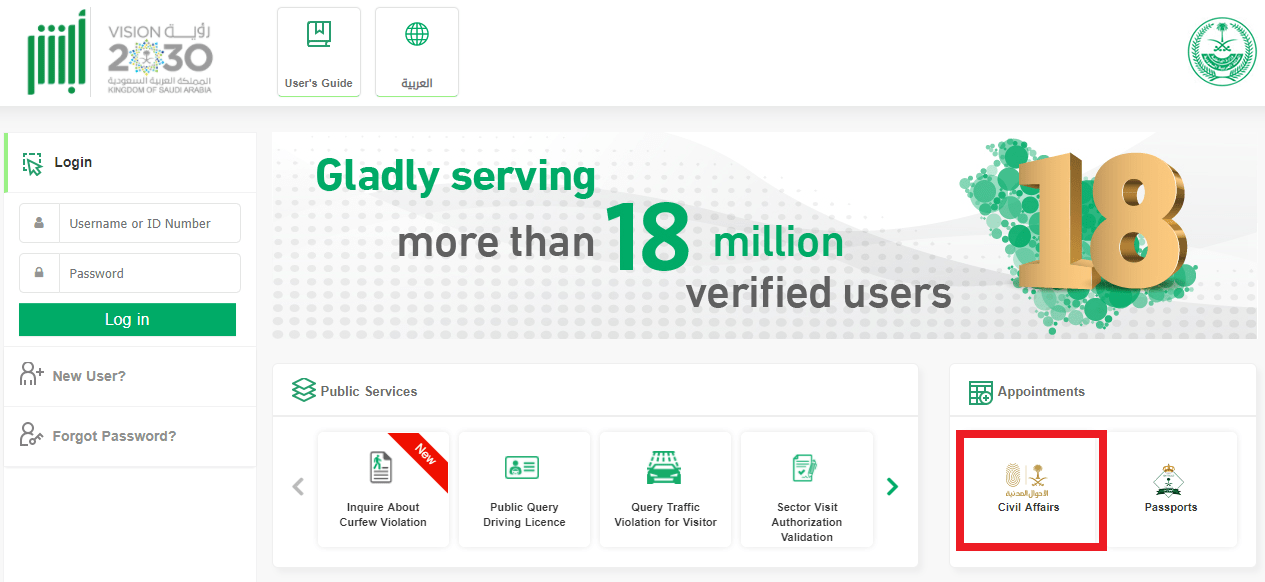This screenshot has height=582, width=1265.
Task: Open Civil Affairs appointments
Action: (1029, 490)
